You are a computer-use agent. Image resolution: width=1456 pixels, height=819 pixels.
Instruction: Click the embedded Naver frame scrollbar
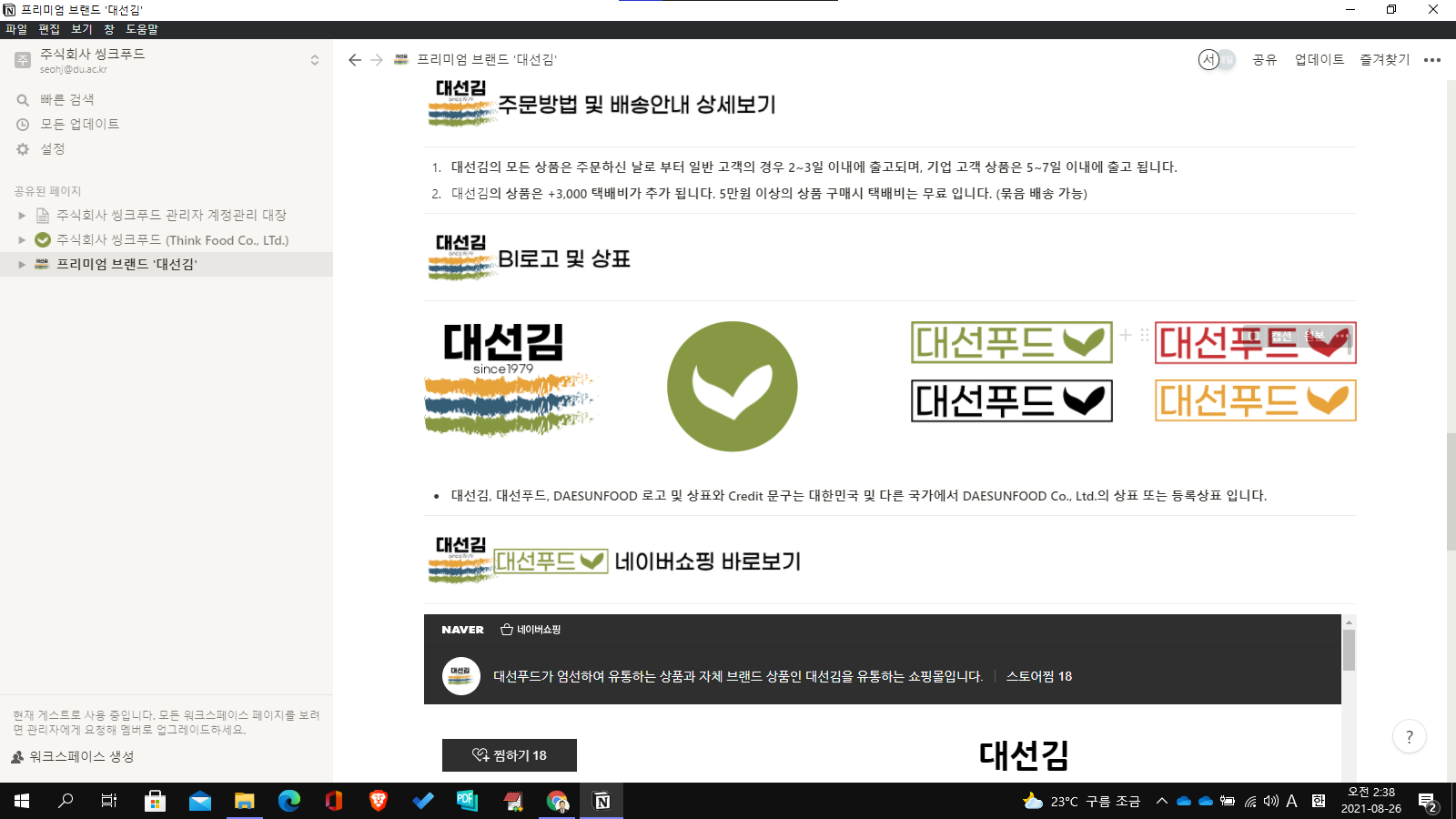coord(1349,650)
